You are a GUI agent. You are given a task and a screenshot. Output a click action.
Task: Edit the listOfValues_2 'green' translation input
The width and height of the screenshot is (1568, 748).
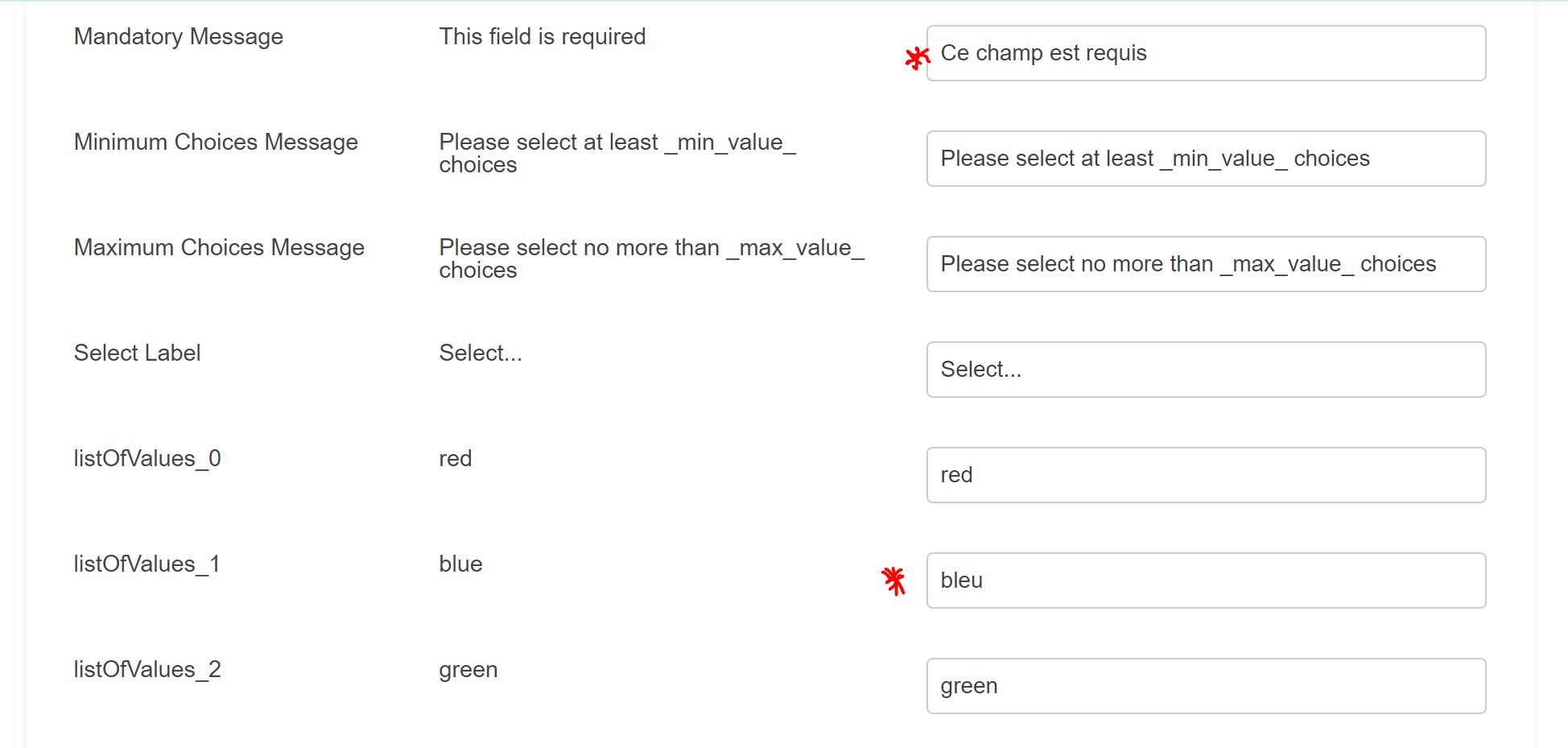pos(1206,686)
